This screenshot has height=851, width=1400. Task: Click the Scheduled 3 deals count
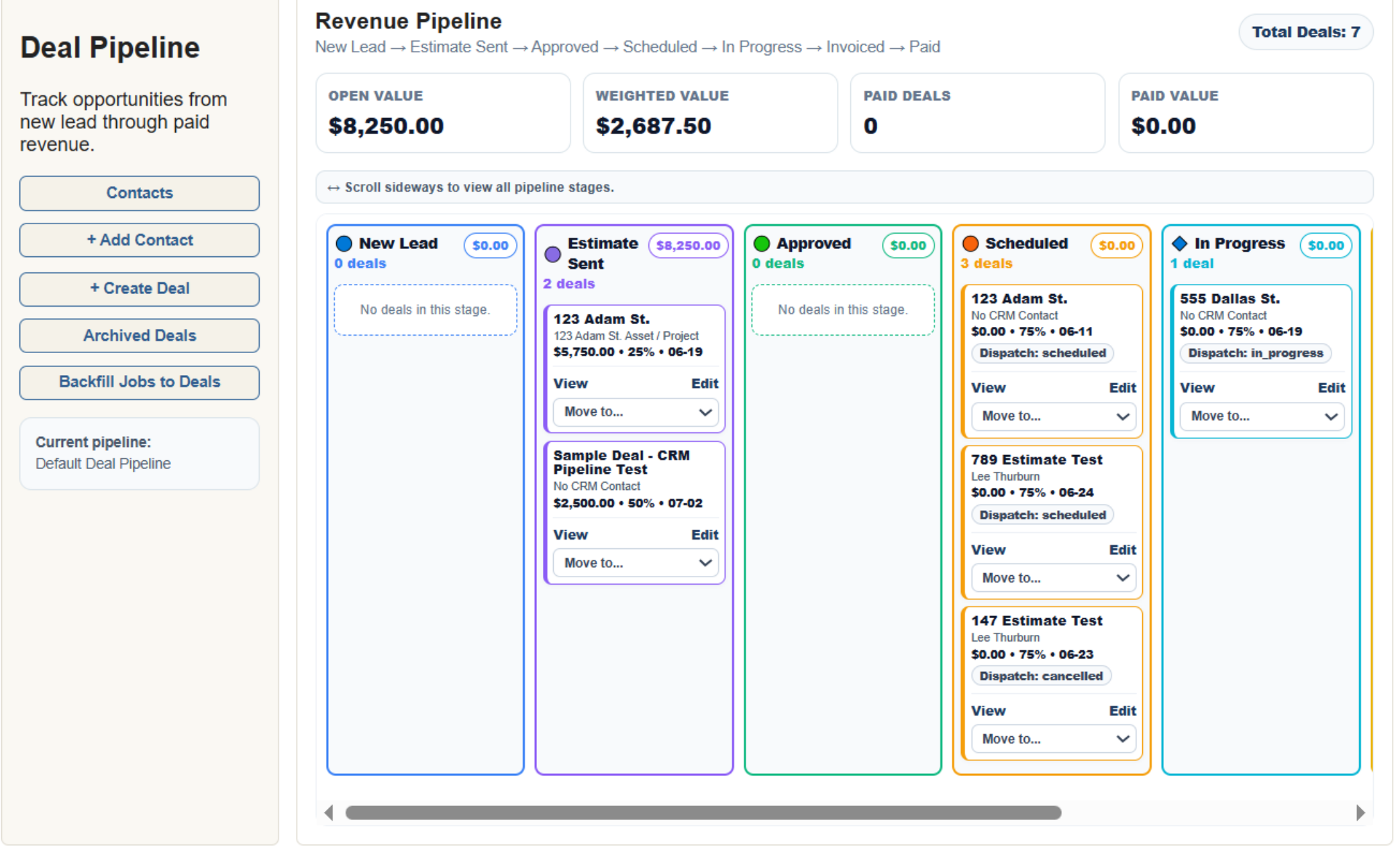pyautogui.click(x=986, y=263)
